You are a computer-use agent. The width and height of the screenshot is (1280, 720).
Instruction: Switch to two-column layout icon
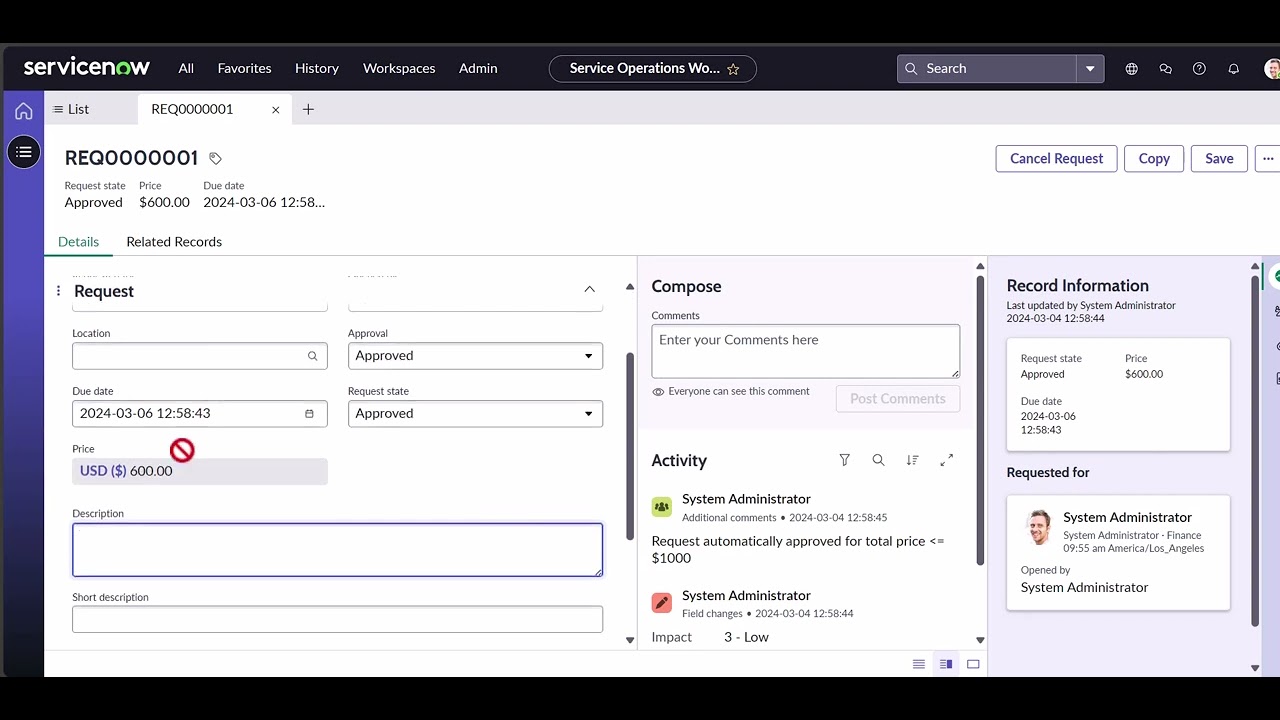[x=946, y=664]
